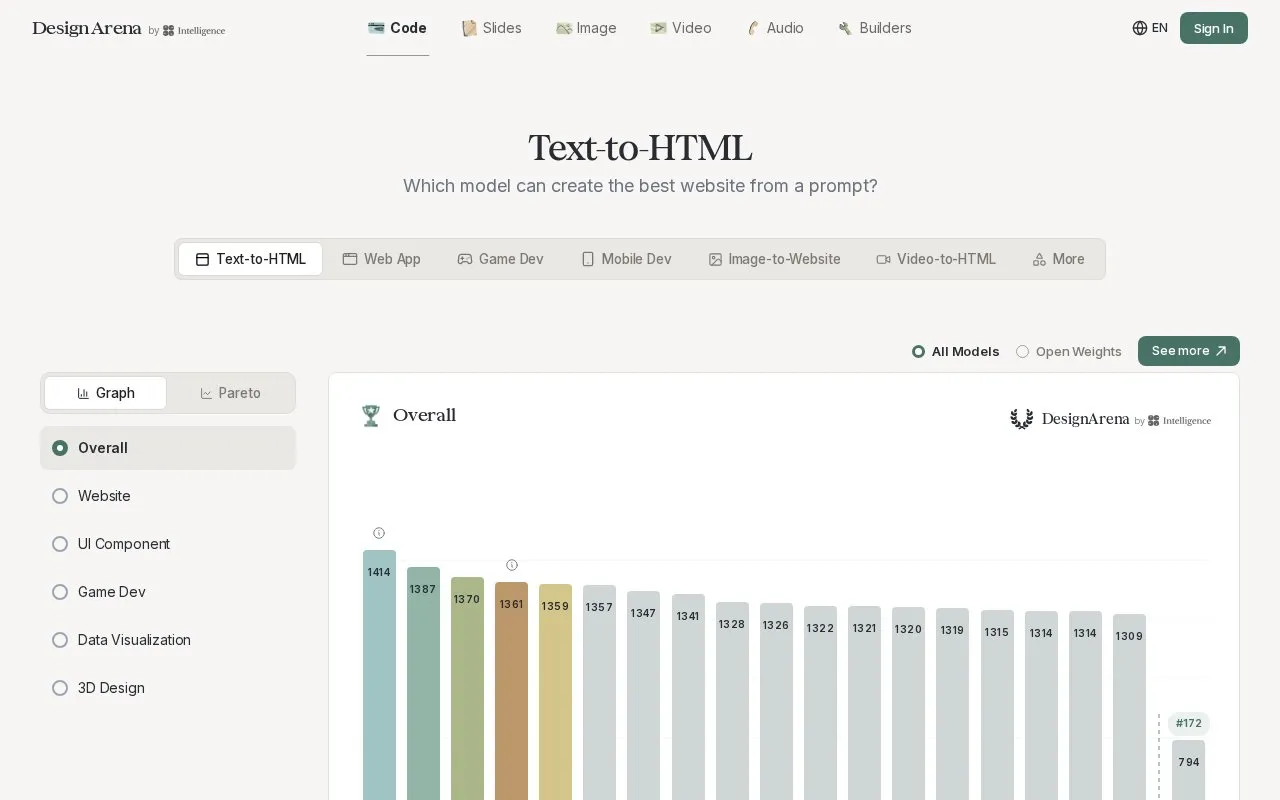Click the top-ranked bar scoring 1414
The image size is (1280, 800).
pyautogui.click(x=379, y=675)
